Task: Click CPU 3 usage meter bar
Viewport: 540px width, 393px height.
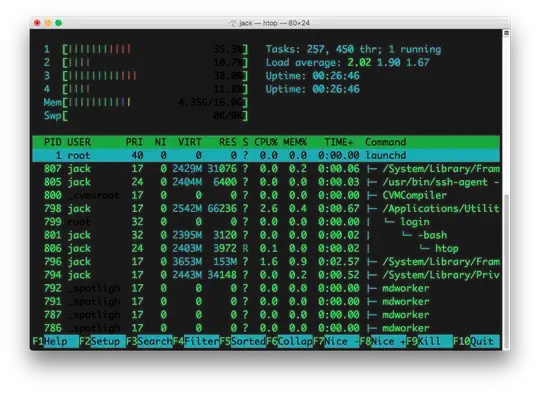Action: 155,75
